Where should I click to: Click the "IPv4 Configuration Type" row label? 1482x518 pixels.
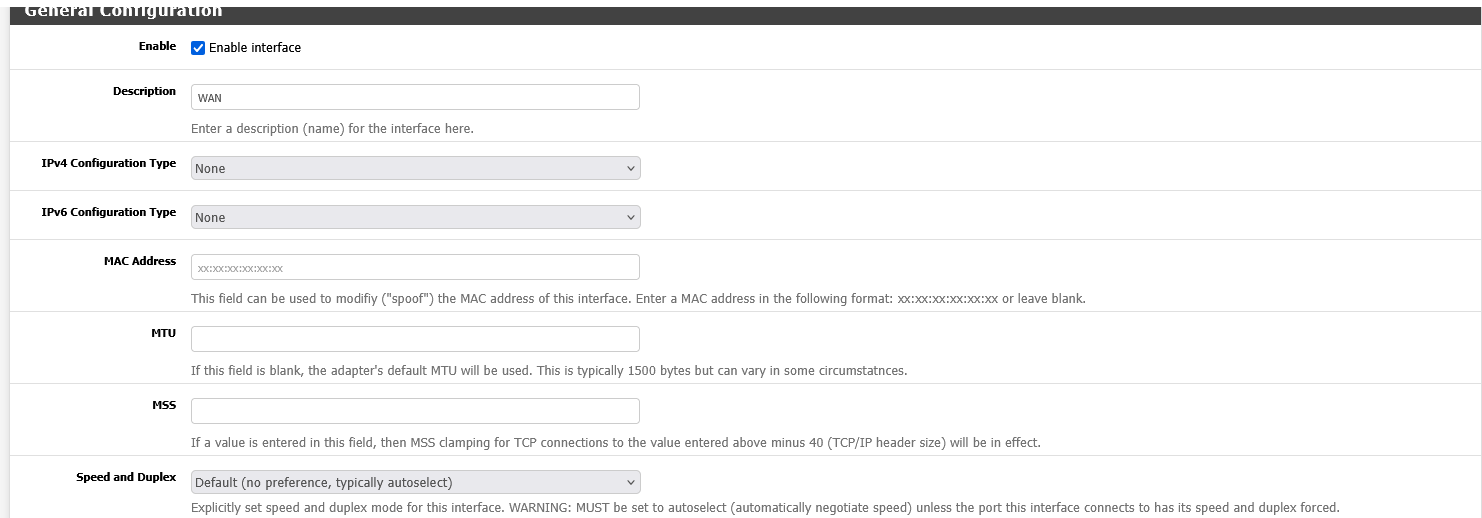[108, 163]
